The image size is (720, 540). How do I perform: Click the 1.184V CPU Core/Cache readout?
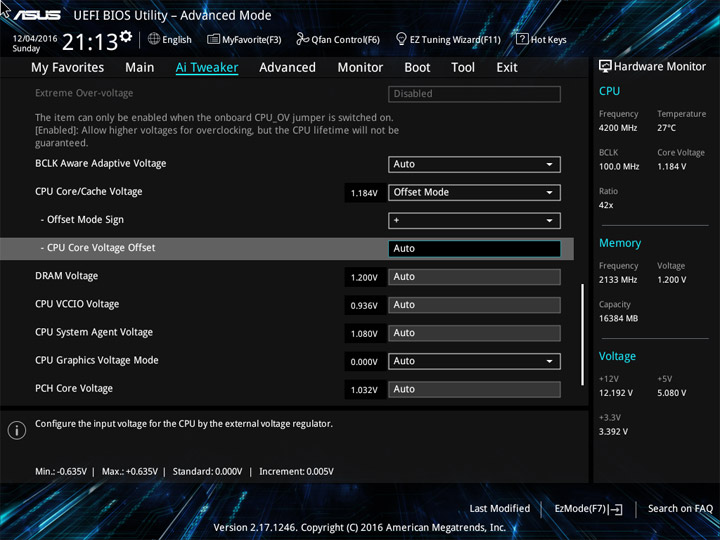tap(365, 193)
